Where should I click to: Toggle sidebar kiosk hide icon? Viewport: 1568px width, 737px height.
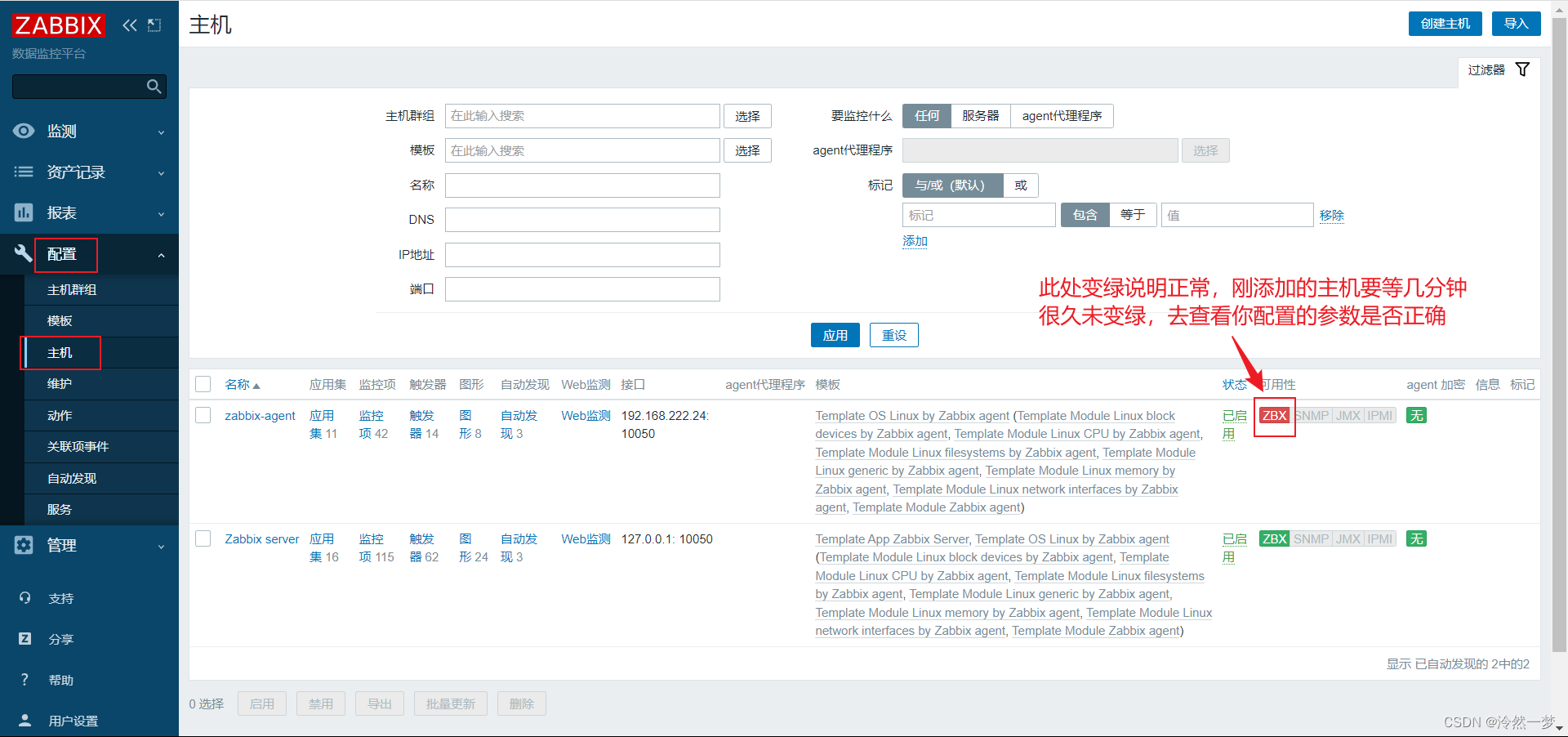(154, 25)
